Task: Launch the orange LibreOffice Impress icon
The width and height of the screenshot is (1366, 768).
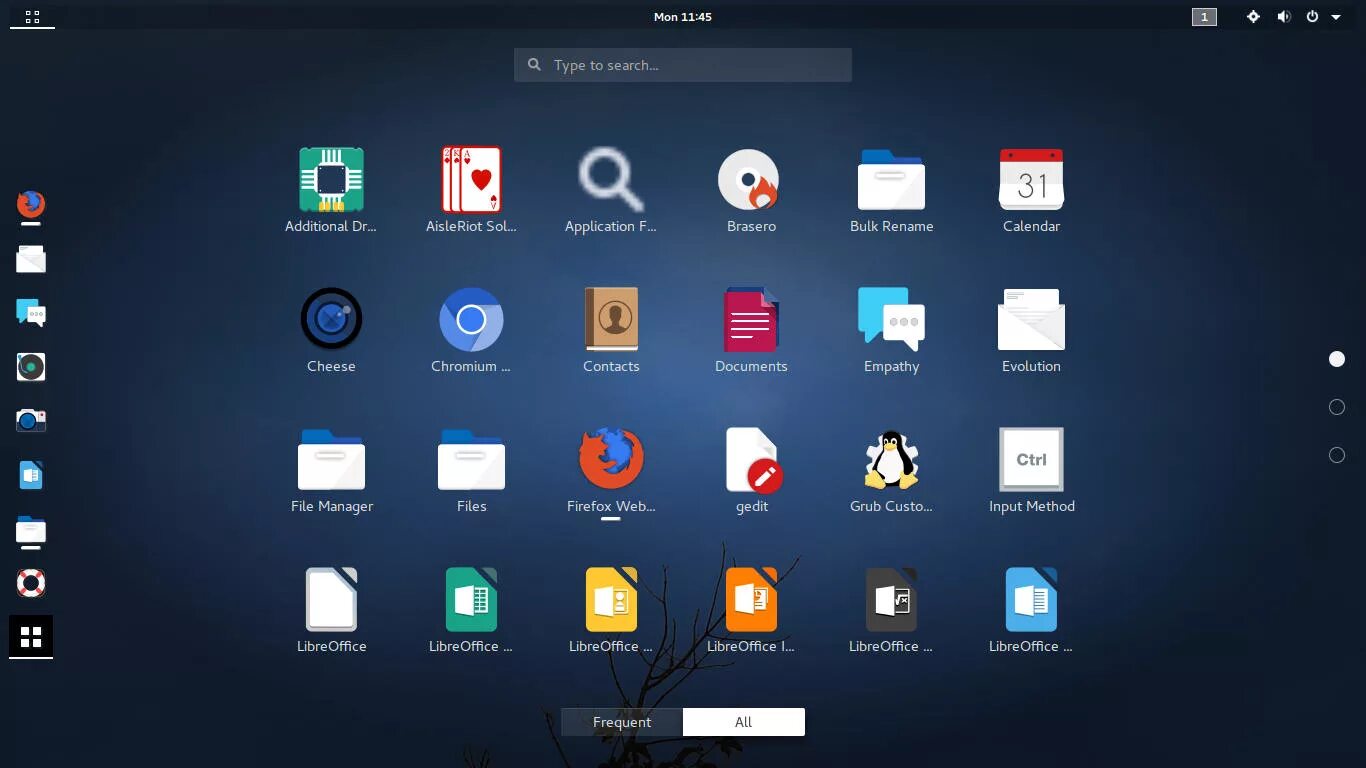Action: coord(751,600)
